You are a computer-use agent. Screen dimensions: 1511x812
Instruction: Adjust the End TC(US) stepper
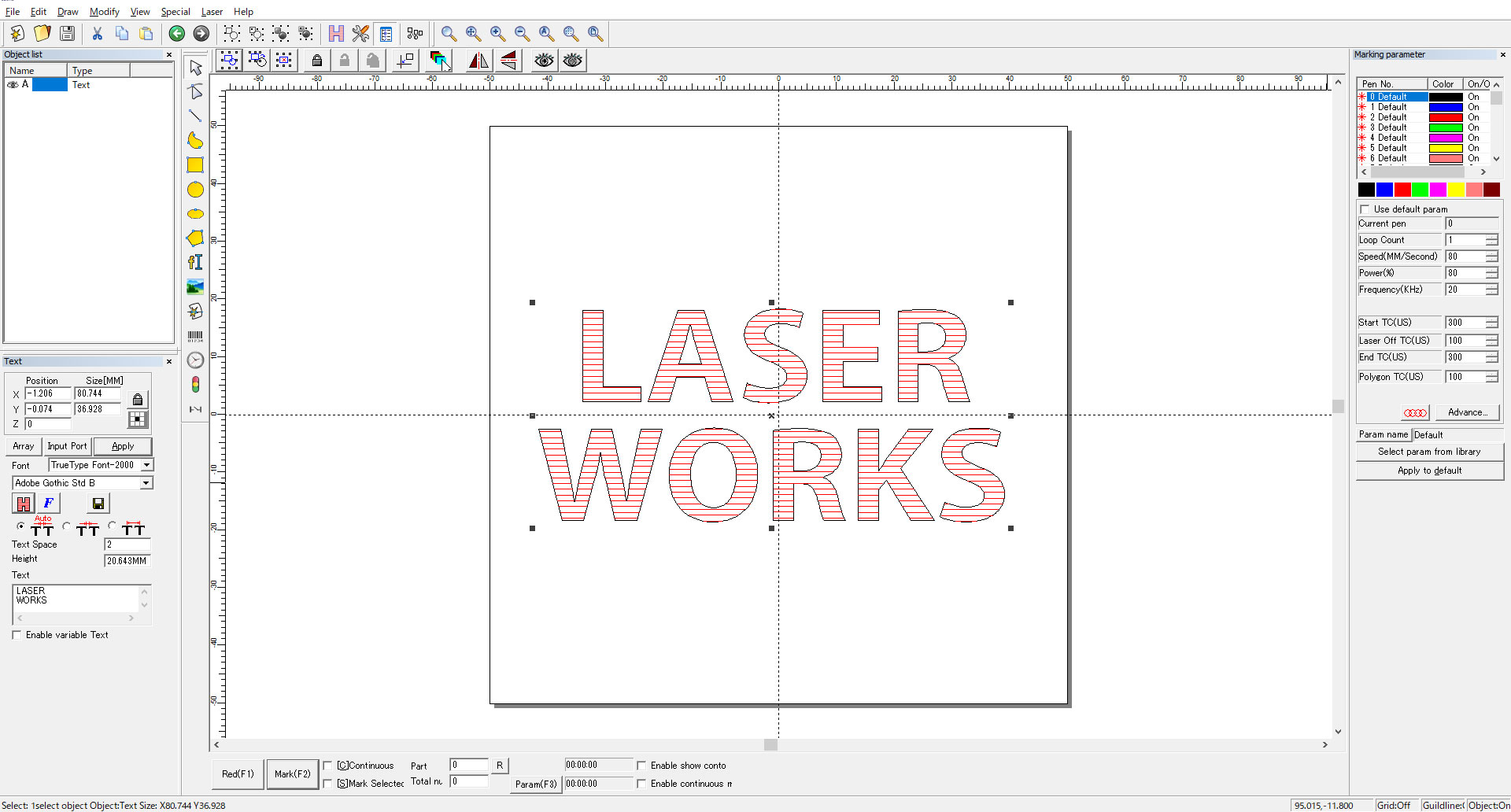pos(1491,357)
